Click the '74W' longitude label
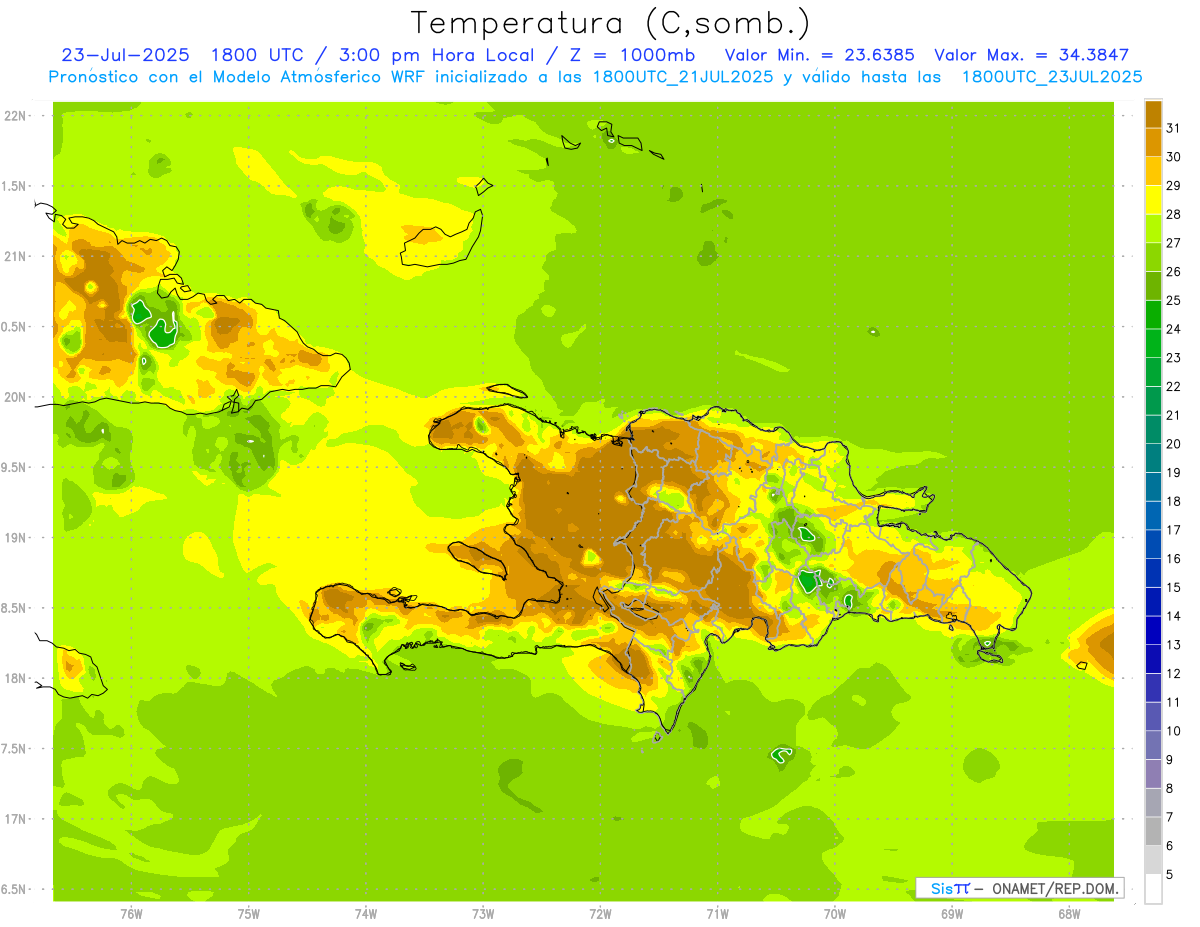The image size is (1200, 927). click(365, 912)
